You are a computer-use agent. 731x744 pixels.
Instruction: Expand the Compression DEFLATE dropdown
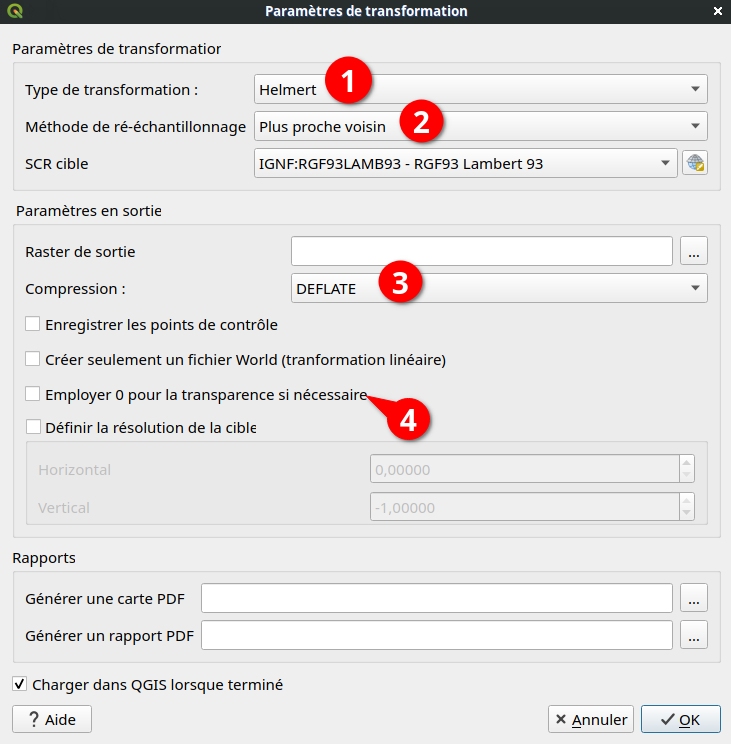pyautogui.click(x=498, y=288)
